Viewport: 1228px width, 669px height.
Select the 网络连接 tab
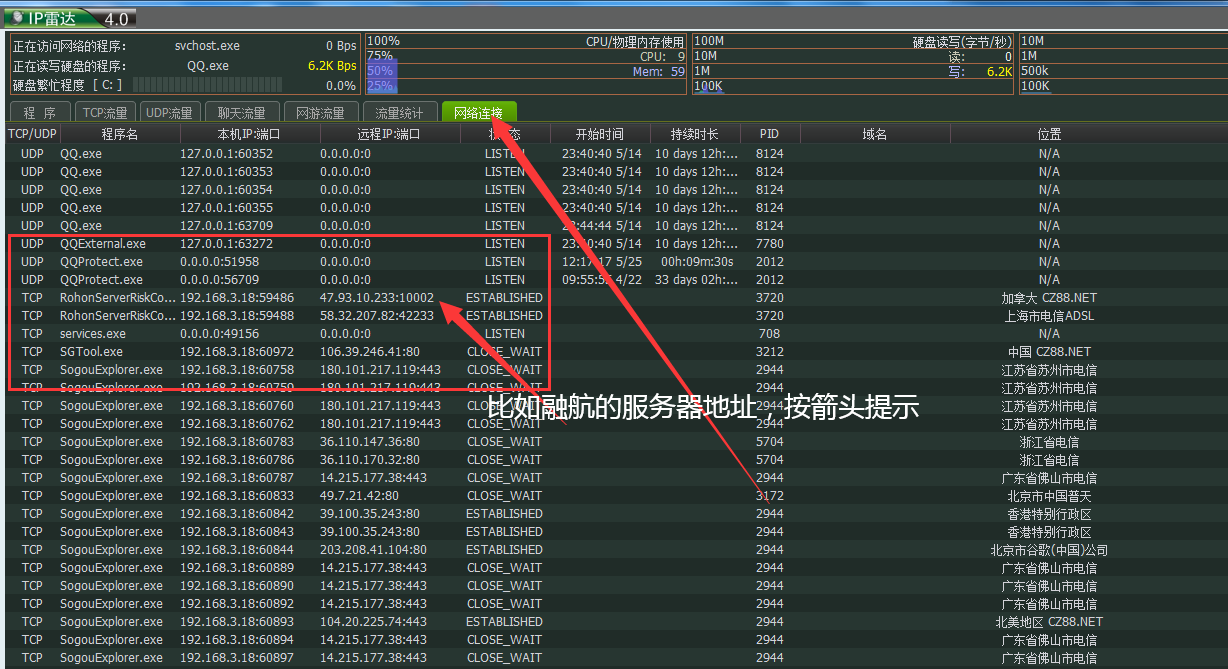(x=478, y=113)
